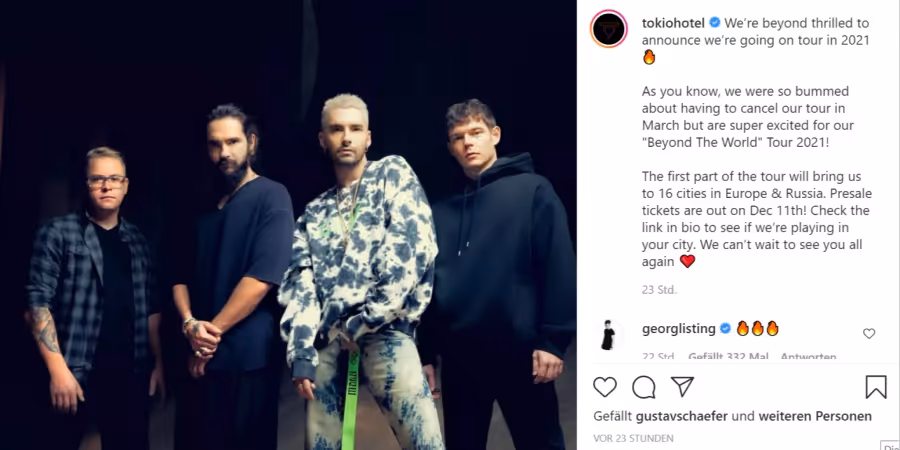900x450 pixels.
Task: View list of weiteren Personen who liked
Action: (x=815, y=416)
